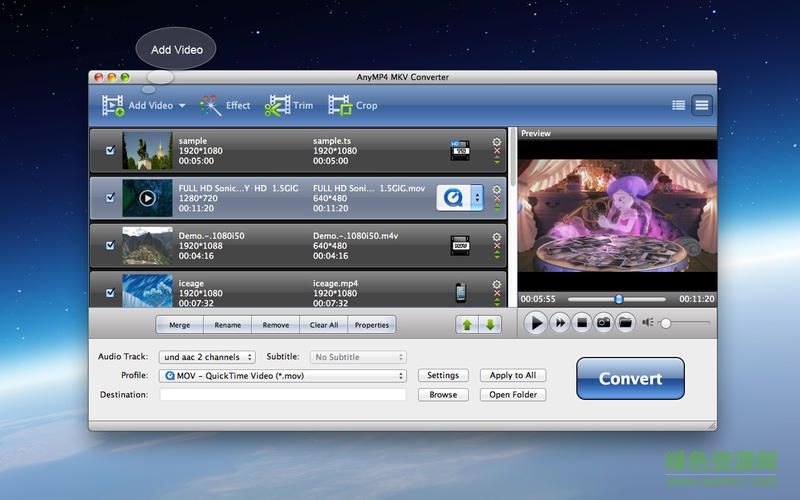
Task: Move selected file up with green arrow
Action: point(469,324)
